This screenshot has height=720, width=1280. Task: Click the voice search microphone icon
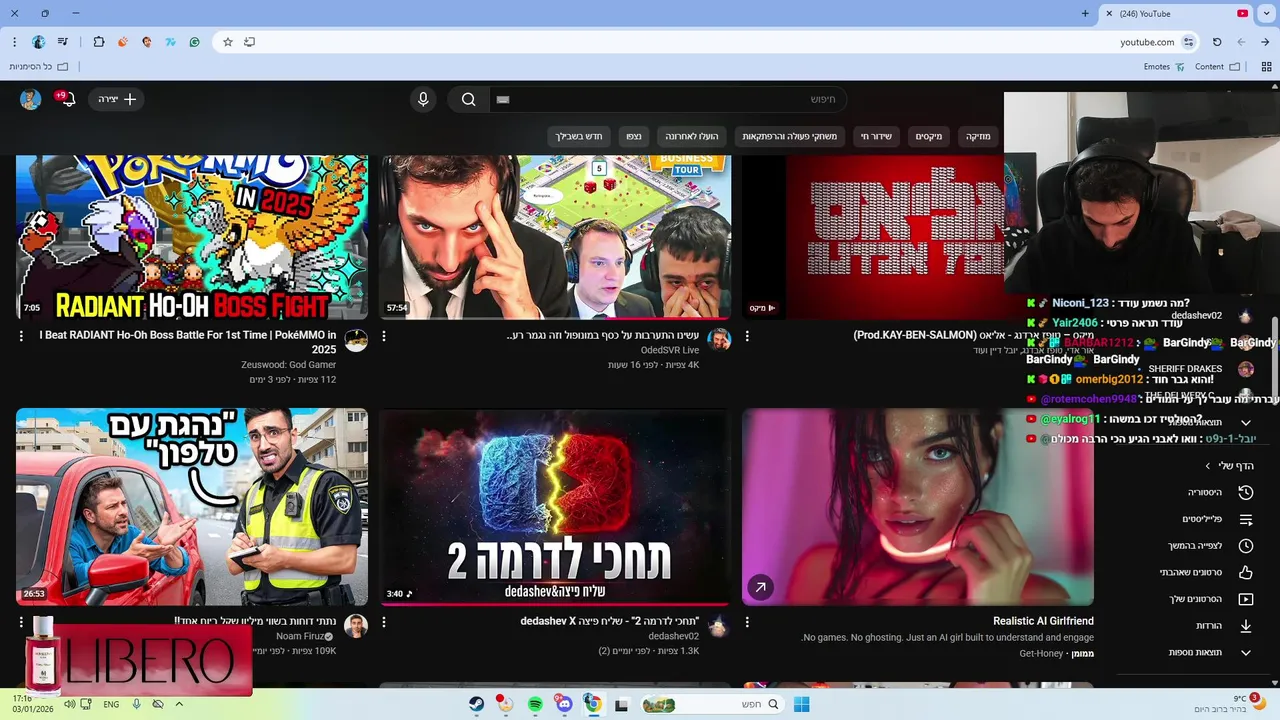pos(423,99)
